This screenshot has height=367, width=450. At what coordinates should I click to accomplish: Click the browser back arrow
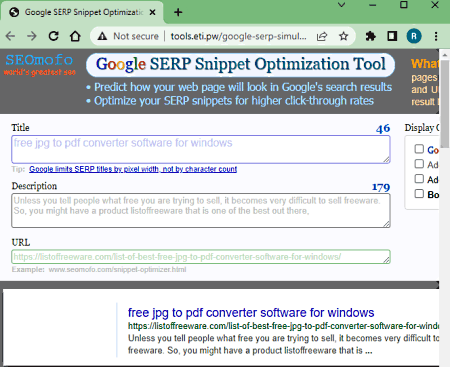tap(10, 36)
